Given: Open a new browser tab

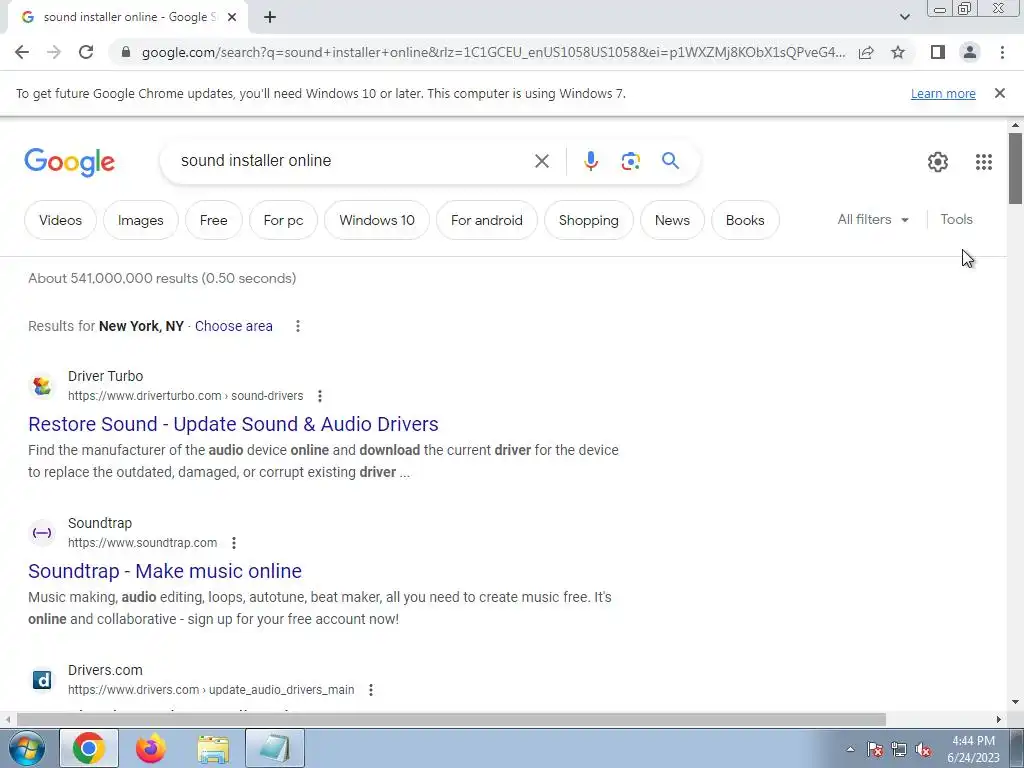Looking at the screenshot, I should [270, 17].
